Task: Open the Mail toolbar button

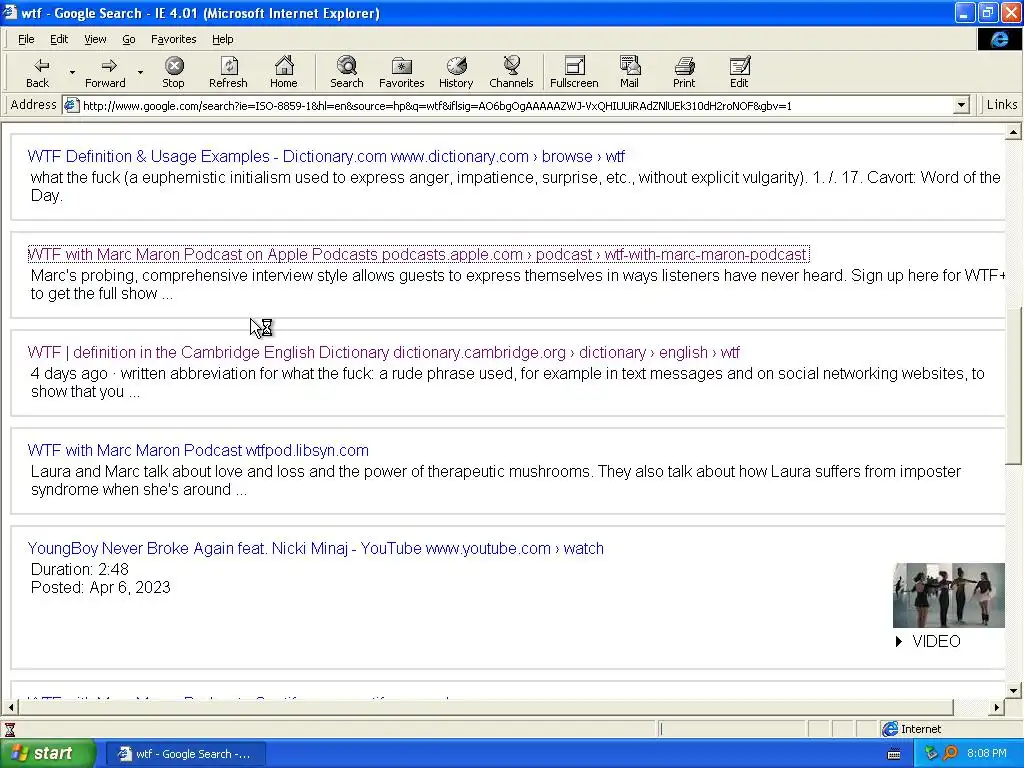Action: [x=630, y=72]
